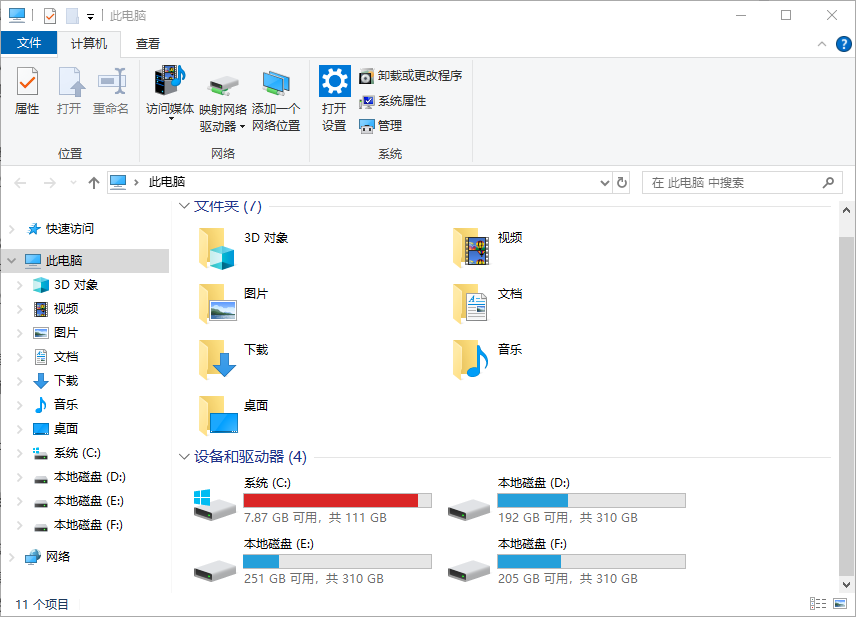856x617 pixels.
Task: Click the refresh button beside the address bar
Action: [622, 182]
